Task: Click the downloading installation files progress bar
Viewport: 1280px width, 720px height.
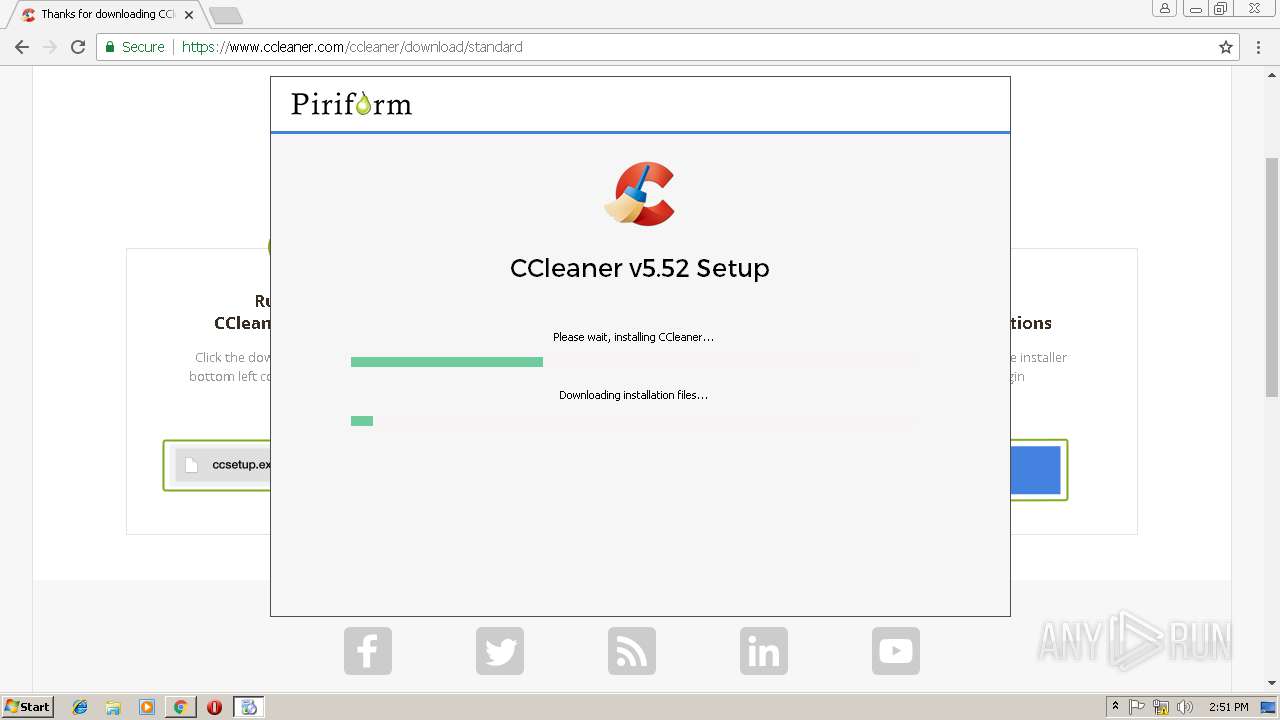Action: point(634,421)
